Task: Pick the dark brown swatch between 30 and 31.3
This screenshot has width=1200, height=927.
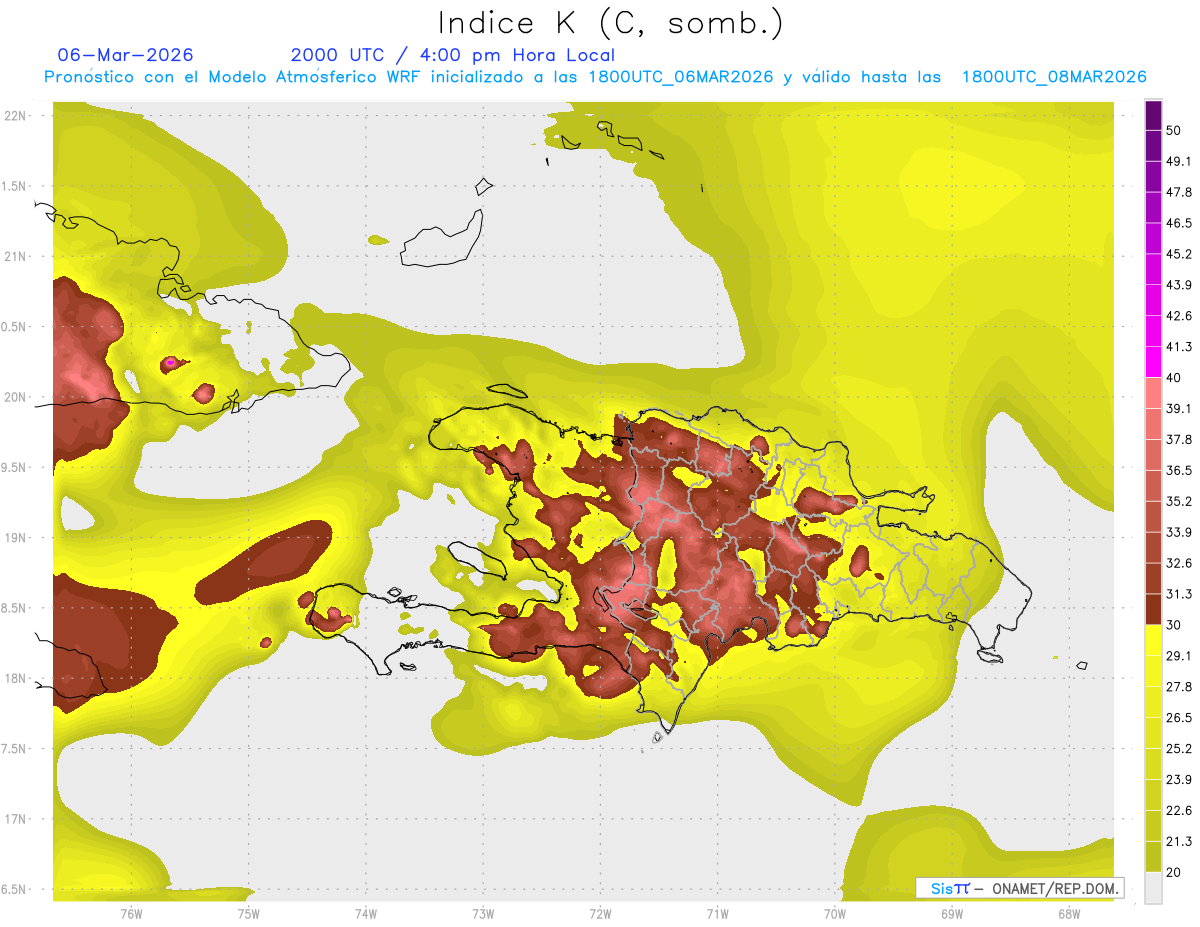Action: pyautogui.click(x=1154, y=609)
